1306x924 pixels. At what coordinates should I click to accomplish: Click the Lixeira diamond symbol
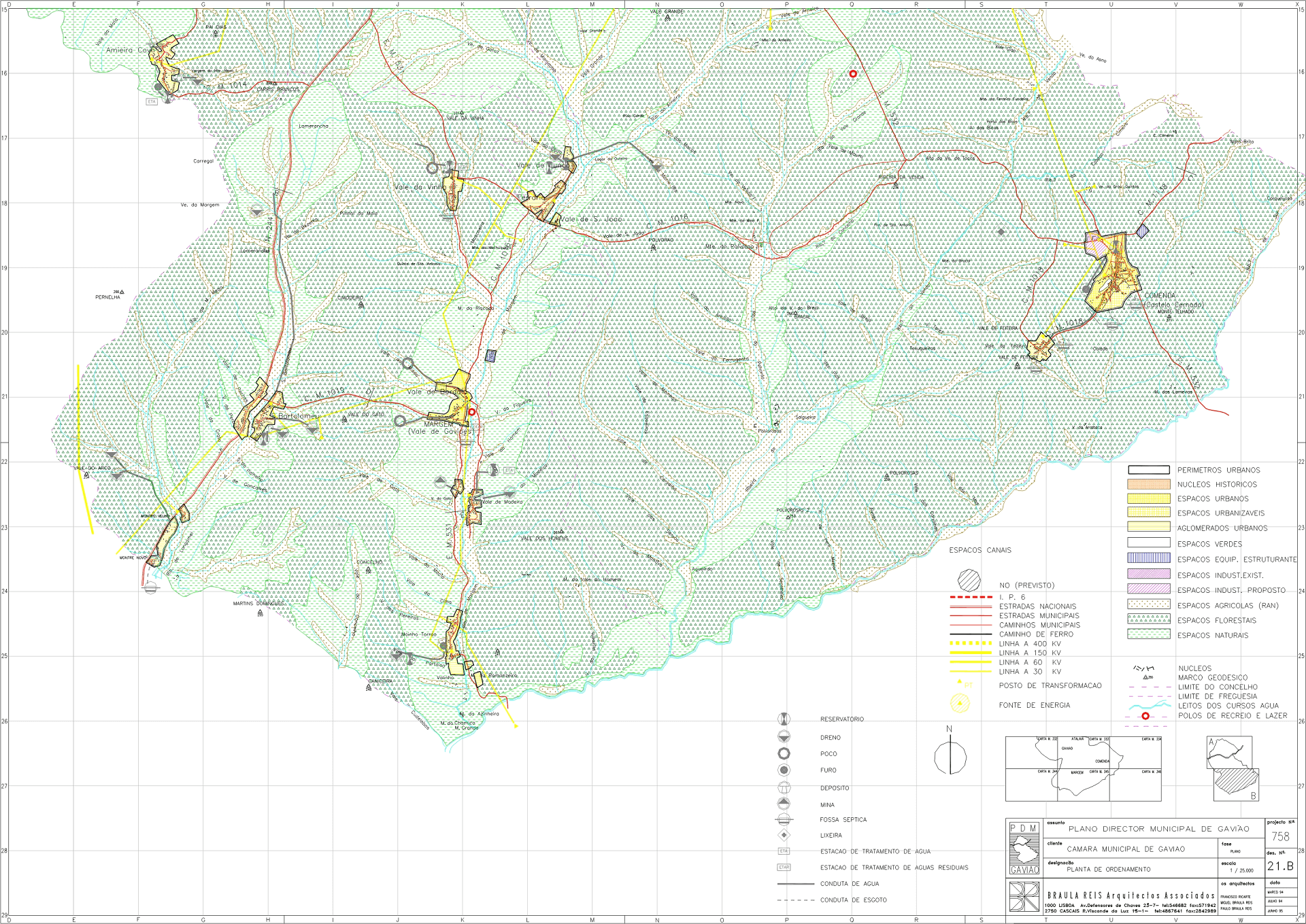784,835
